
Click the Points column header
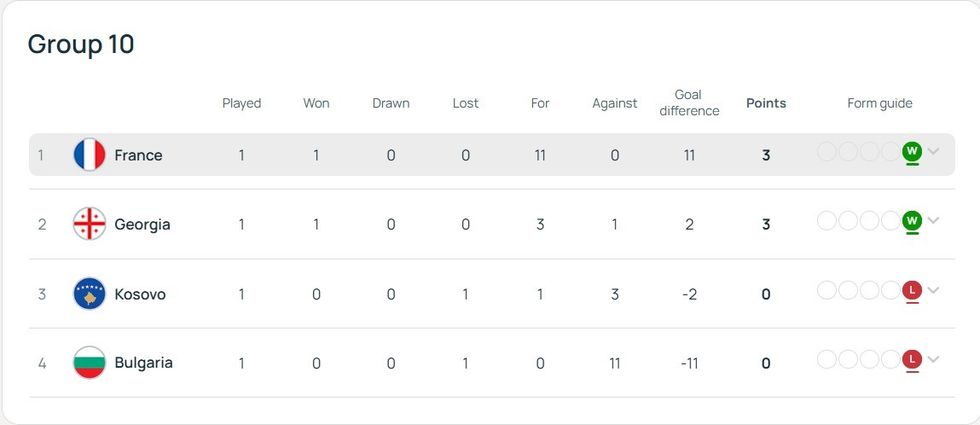(x=766, y=103)
